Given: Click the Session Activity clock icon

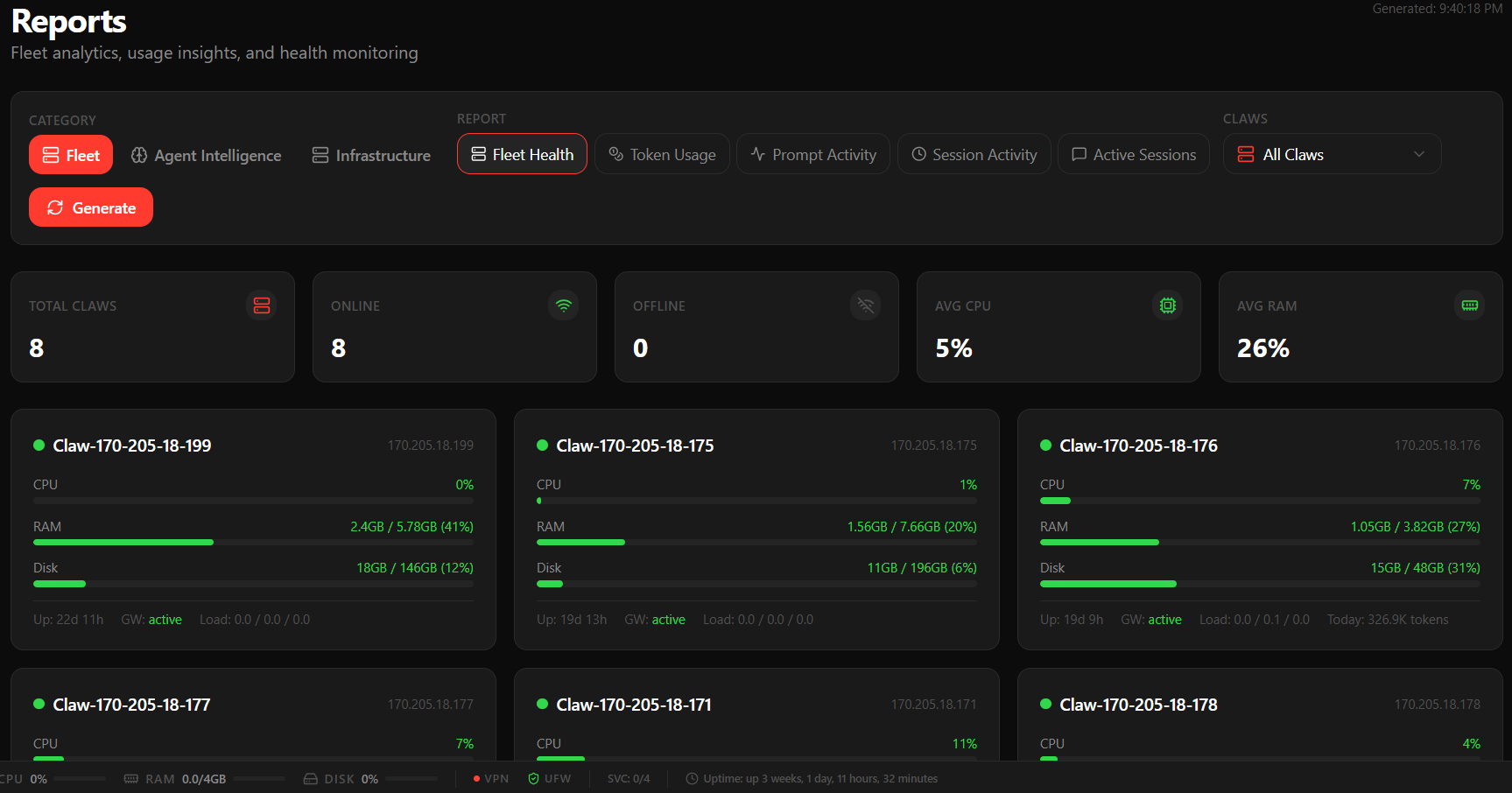Looking at the screenshot, I should [918, 154].
